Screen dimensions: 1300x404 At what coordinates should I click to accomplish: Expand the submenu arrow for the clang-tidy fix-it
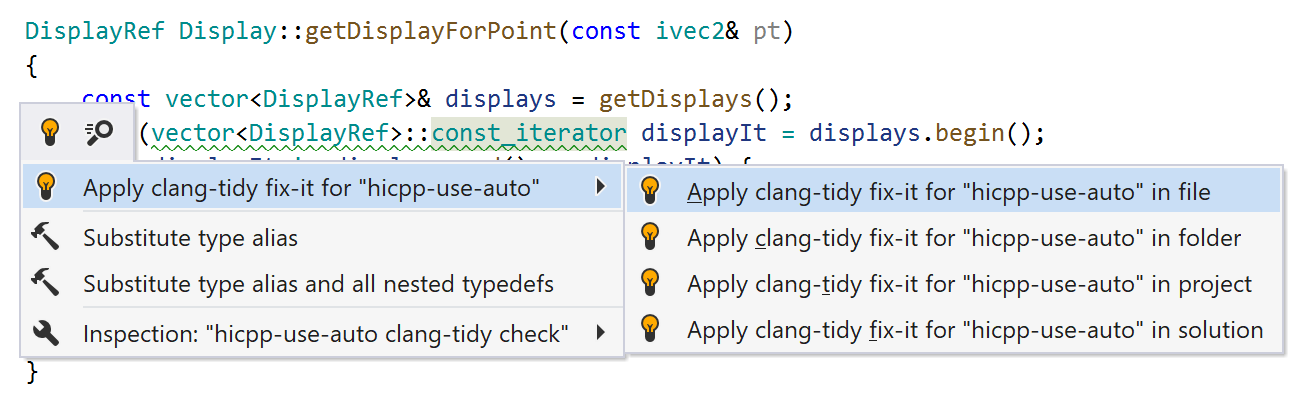[x=600, y=187]
